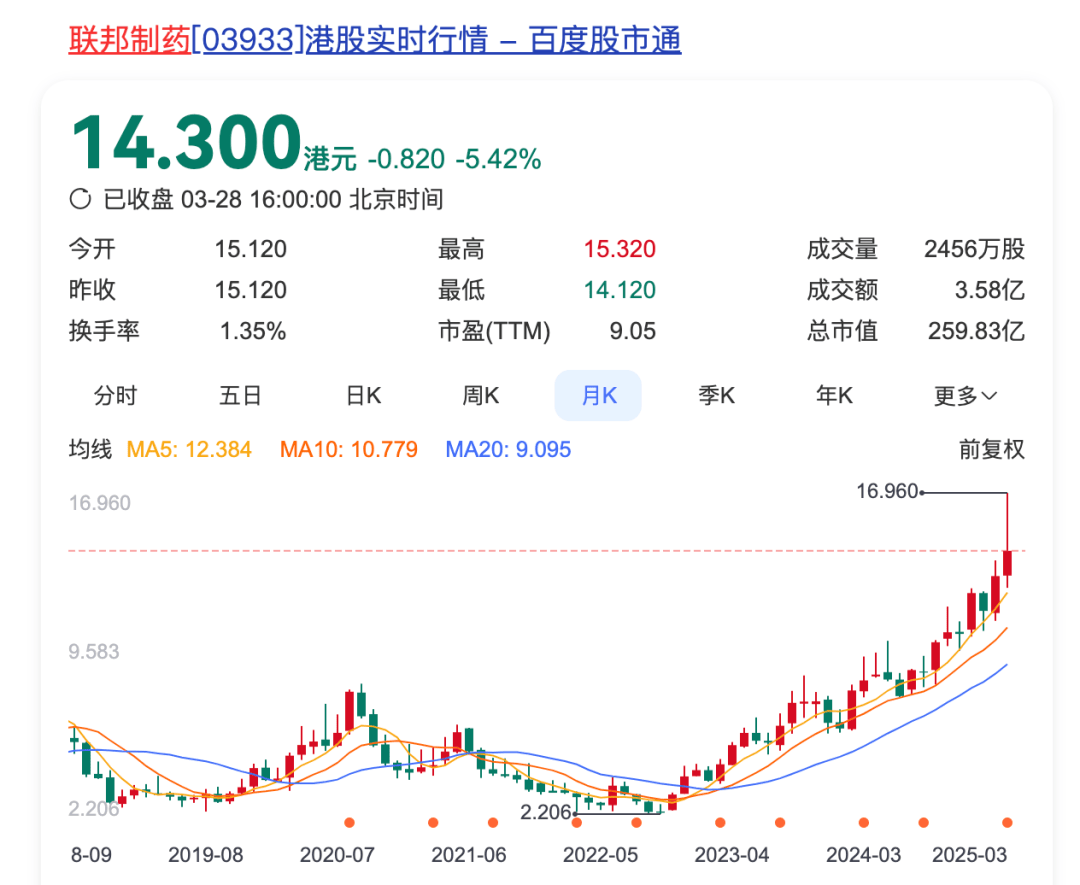Click the 成交量 value 2456万股
This screenshot has width=1080, height=885.
(975, 249)
